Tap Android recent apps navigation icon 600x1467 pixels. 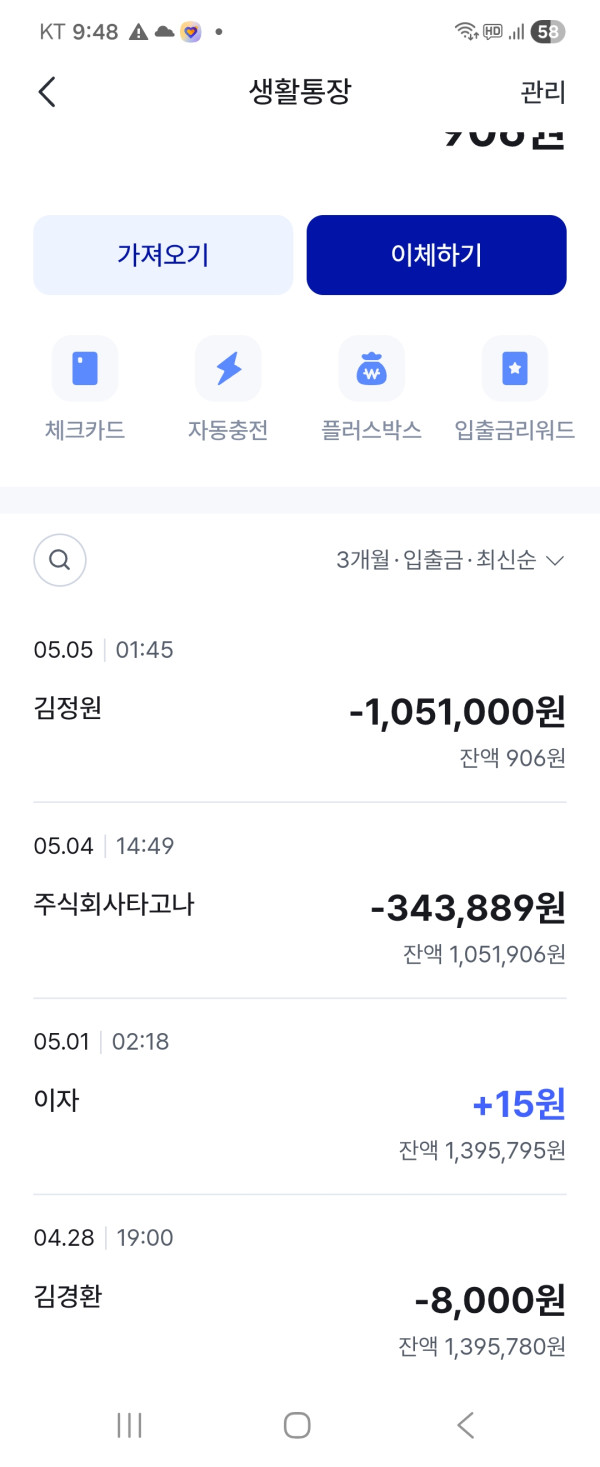coord(129,1425)
